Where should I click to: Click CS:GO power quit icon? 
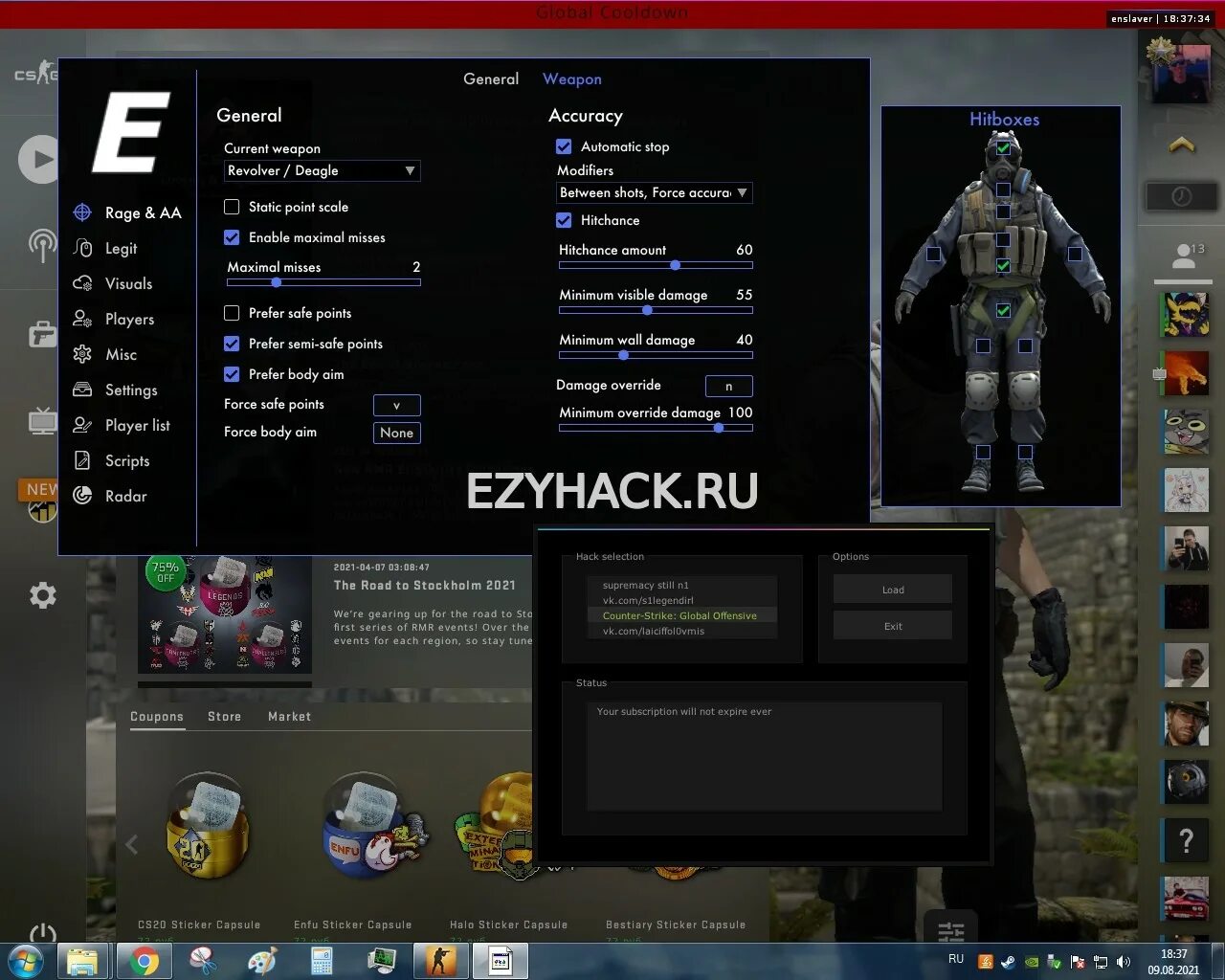click(x=42, y=934)
